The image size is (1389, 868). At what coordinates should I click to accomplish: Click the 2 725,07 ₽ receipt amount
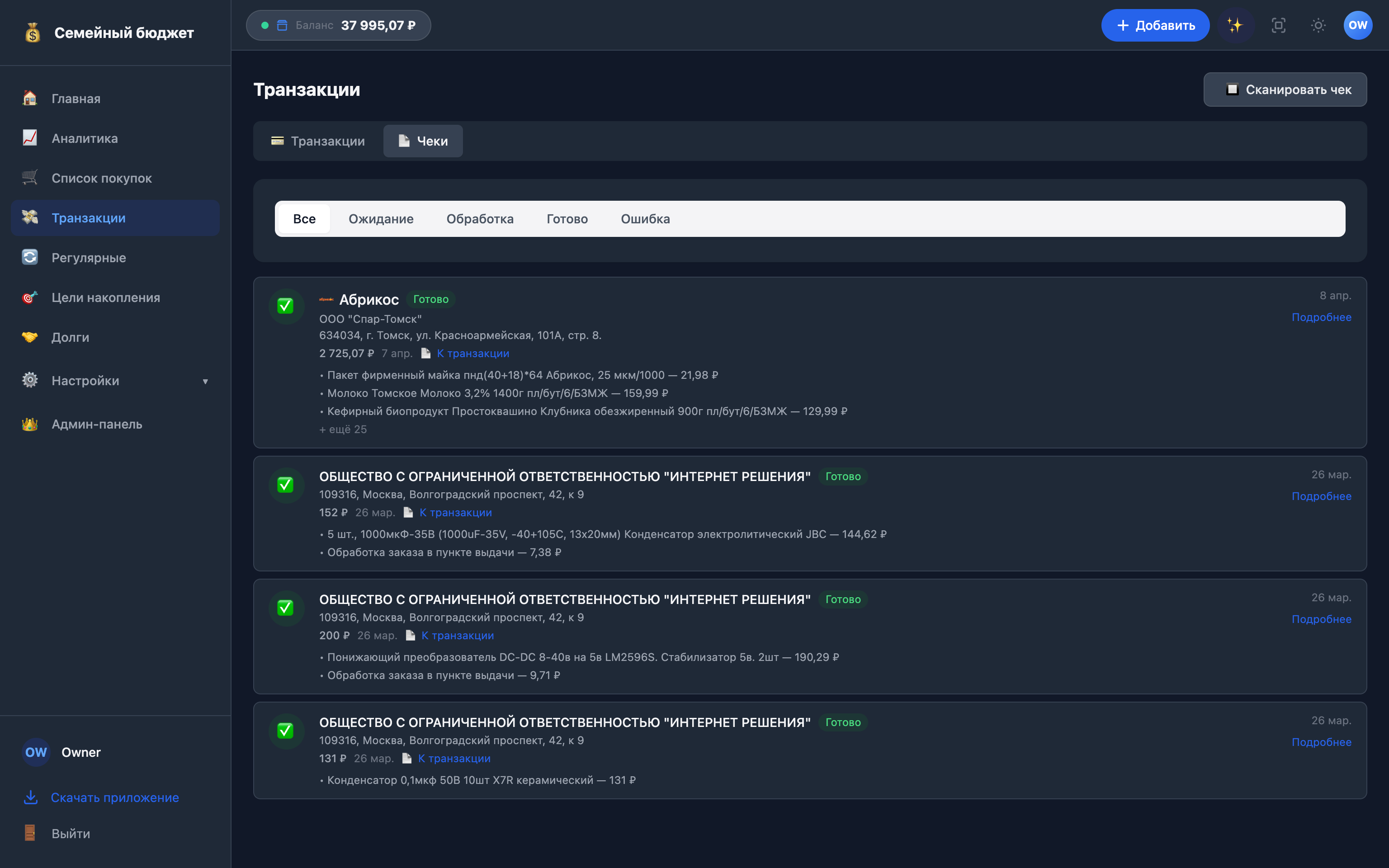[346, 354]
